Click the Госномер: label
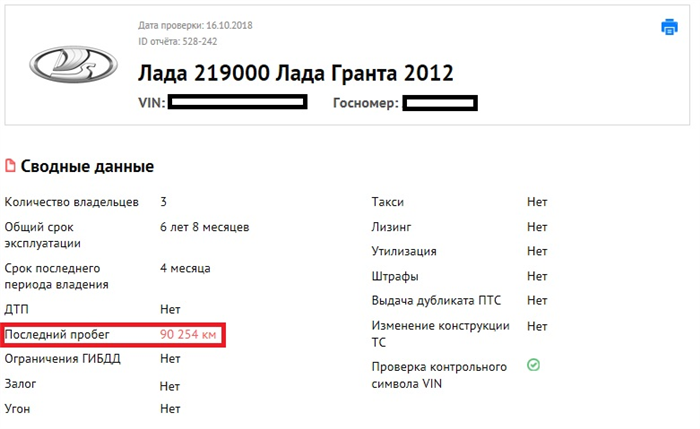This screenshot has width=700, height=429. (366, 103)
